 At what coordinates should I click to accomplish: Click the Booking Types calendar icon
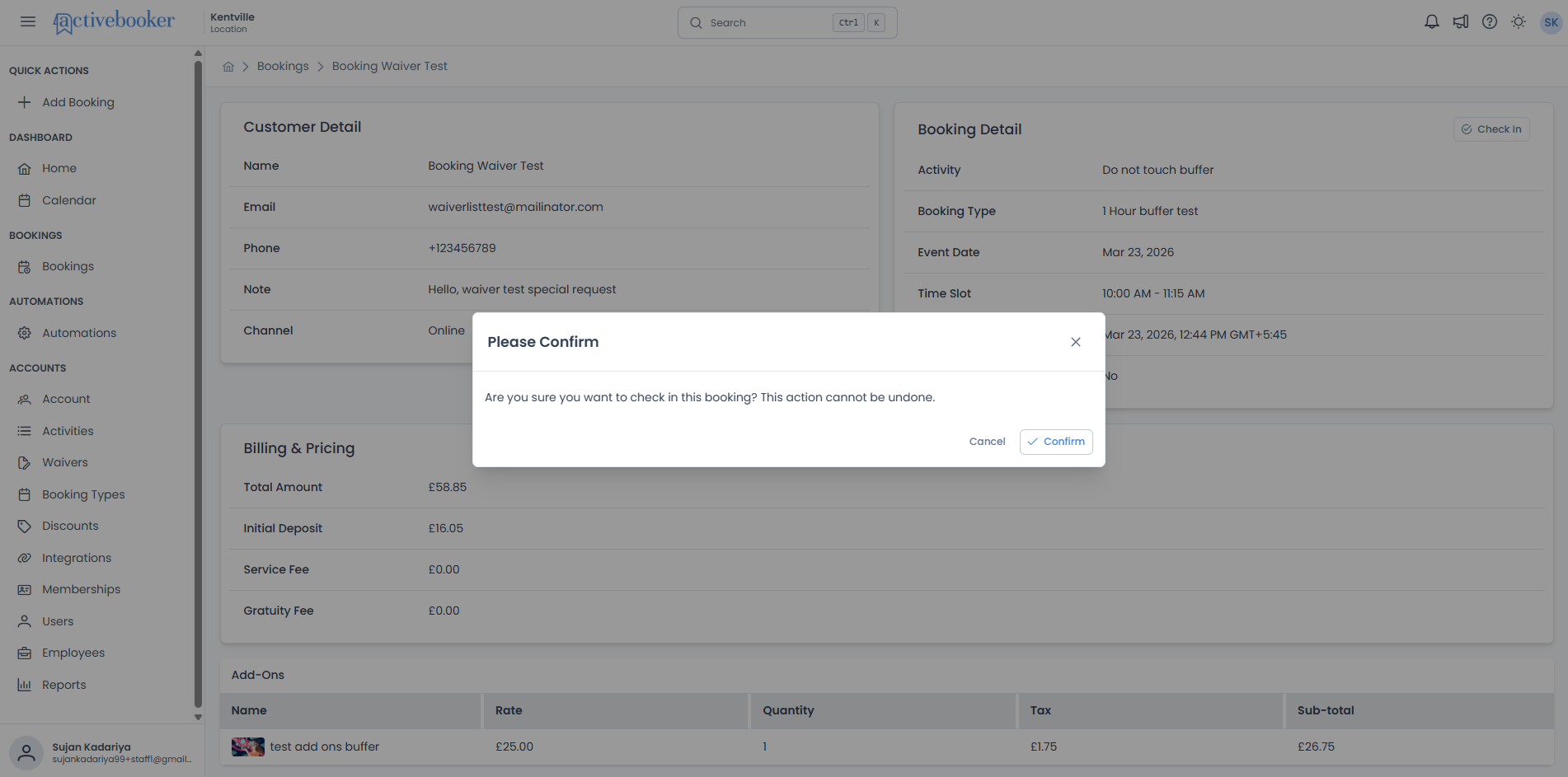click(x=25, y=494)
